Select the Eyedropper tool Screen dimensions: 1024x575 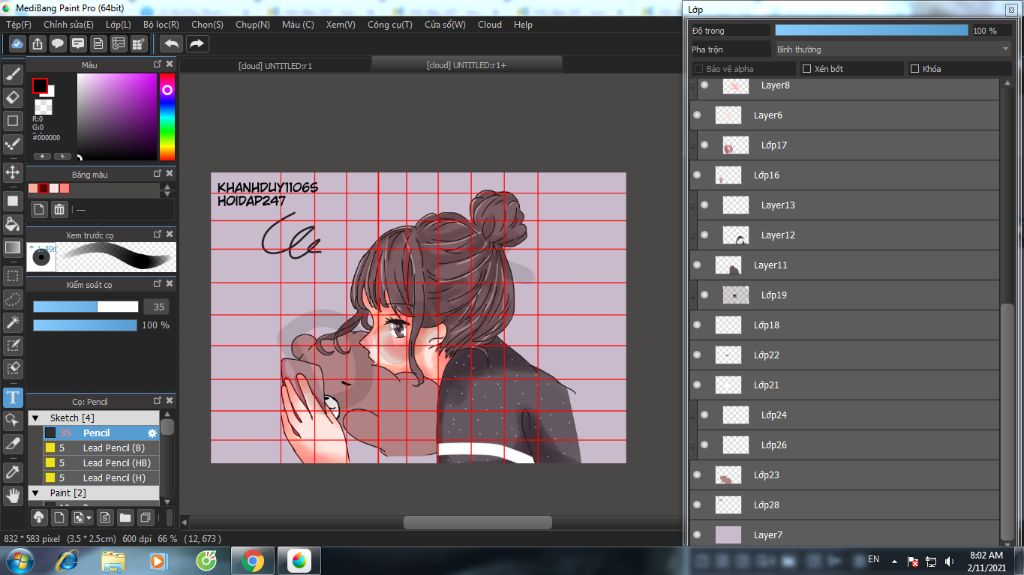pyautogui.click(x=12, y=472)
